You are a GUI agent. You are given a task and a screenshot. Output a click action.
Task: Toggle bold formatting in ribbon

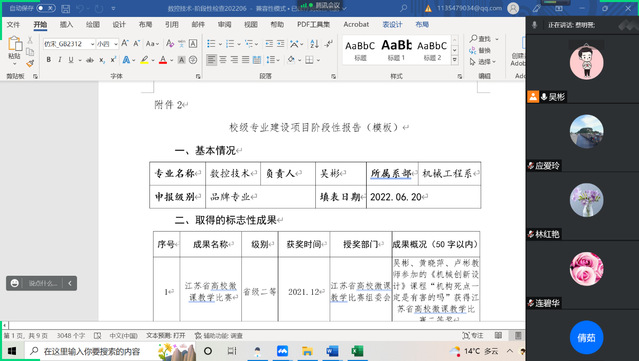[48, 60]
